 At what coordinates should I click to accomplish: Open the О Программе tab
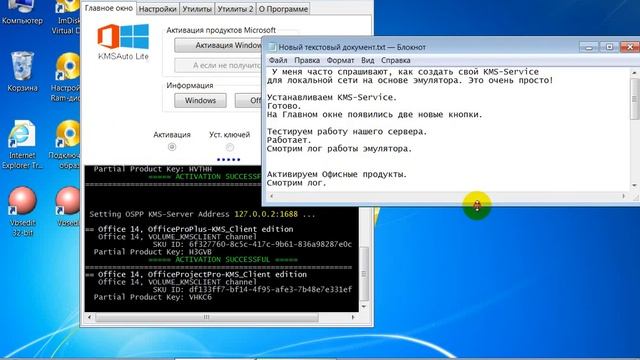pyautogui.click(x=283, y=9)
